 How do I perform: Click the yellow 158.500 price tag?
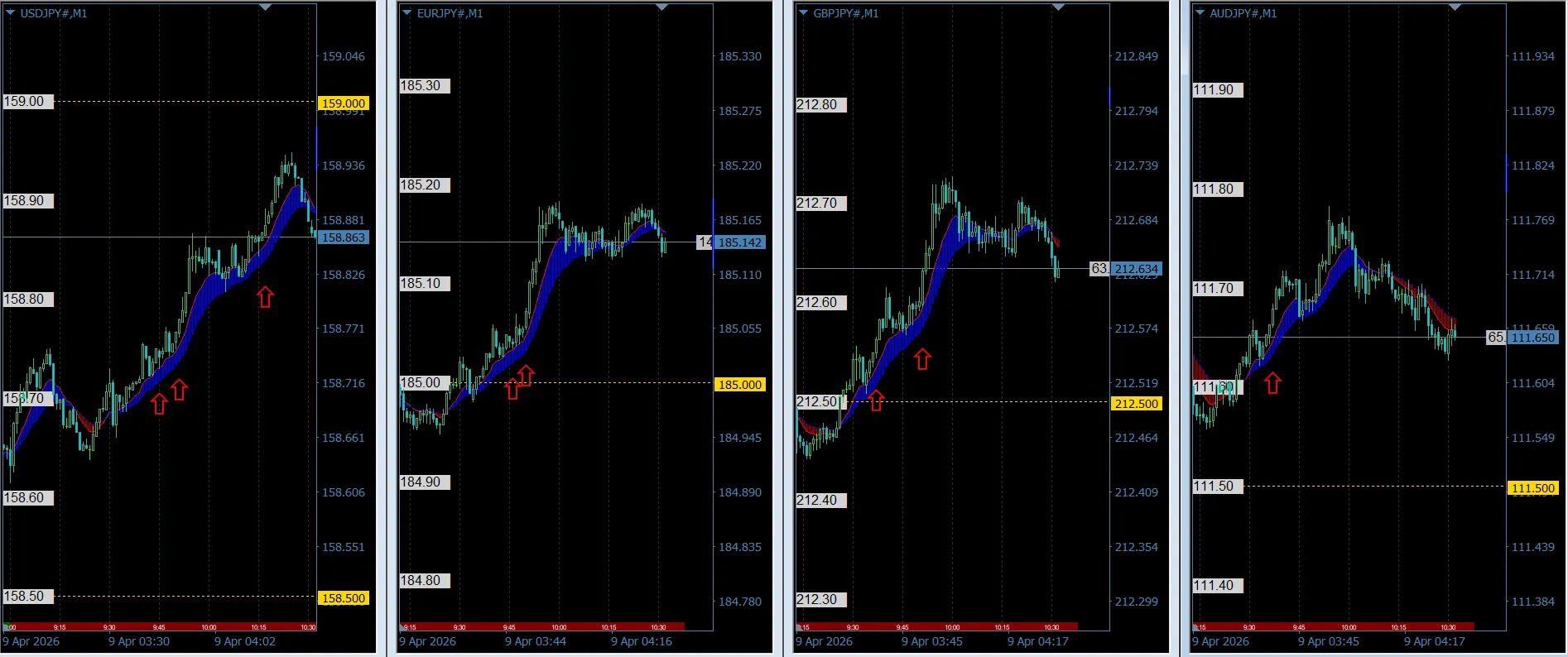point(344,598)
